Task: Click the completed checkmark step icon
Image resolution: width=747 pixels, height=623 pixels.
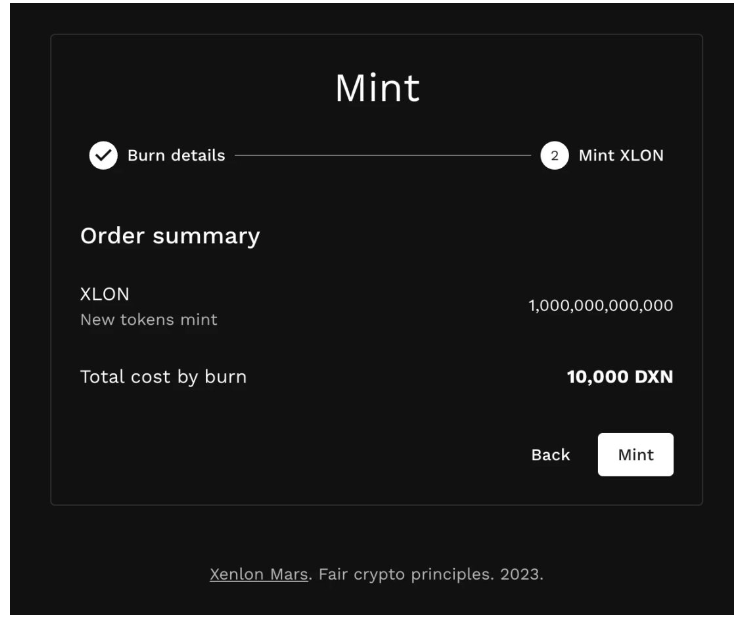Action: (103, 155)
